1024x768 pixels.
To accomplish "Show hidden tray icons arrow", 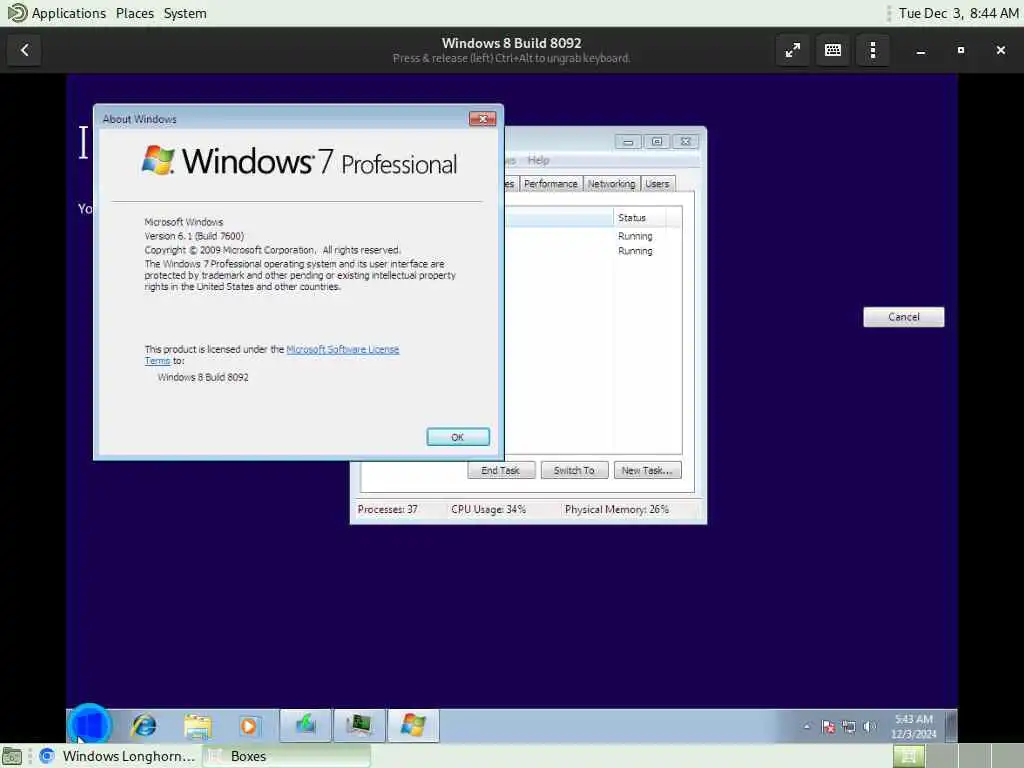I will coord(807,726).
